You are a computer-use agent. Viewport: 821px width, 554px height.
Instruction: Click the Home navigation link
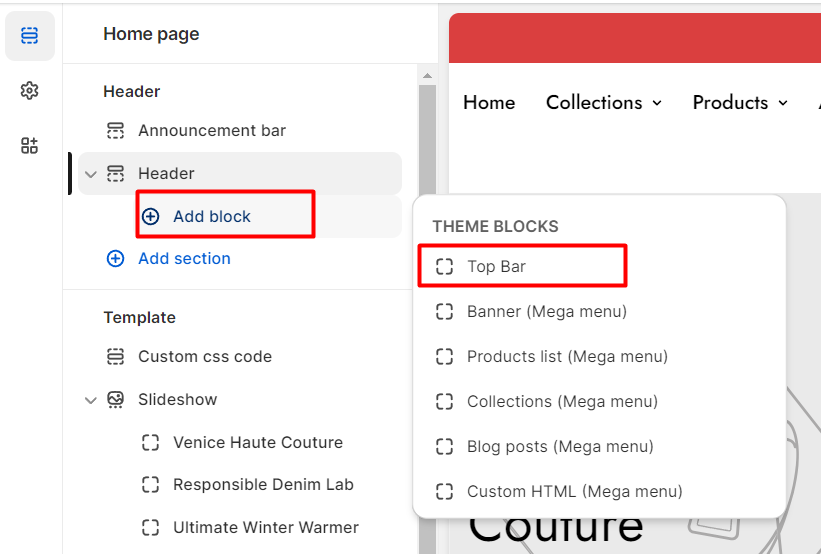489,103
